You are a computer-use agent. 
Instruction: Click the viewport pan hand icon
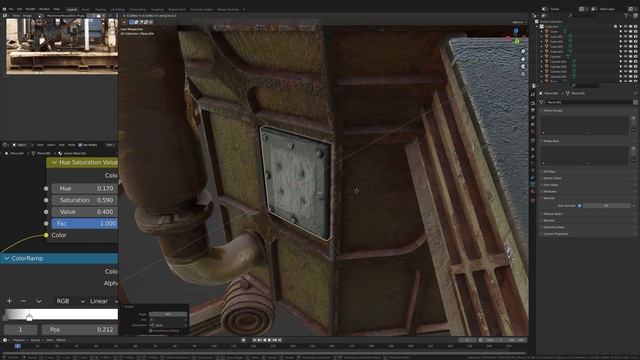(x=523, y=59)
